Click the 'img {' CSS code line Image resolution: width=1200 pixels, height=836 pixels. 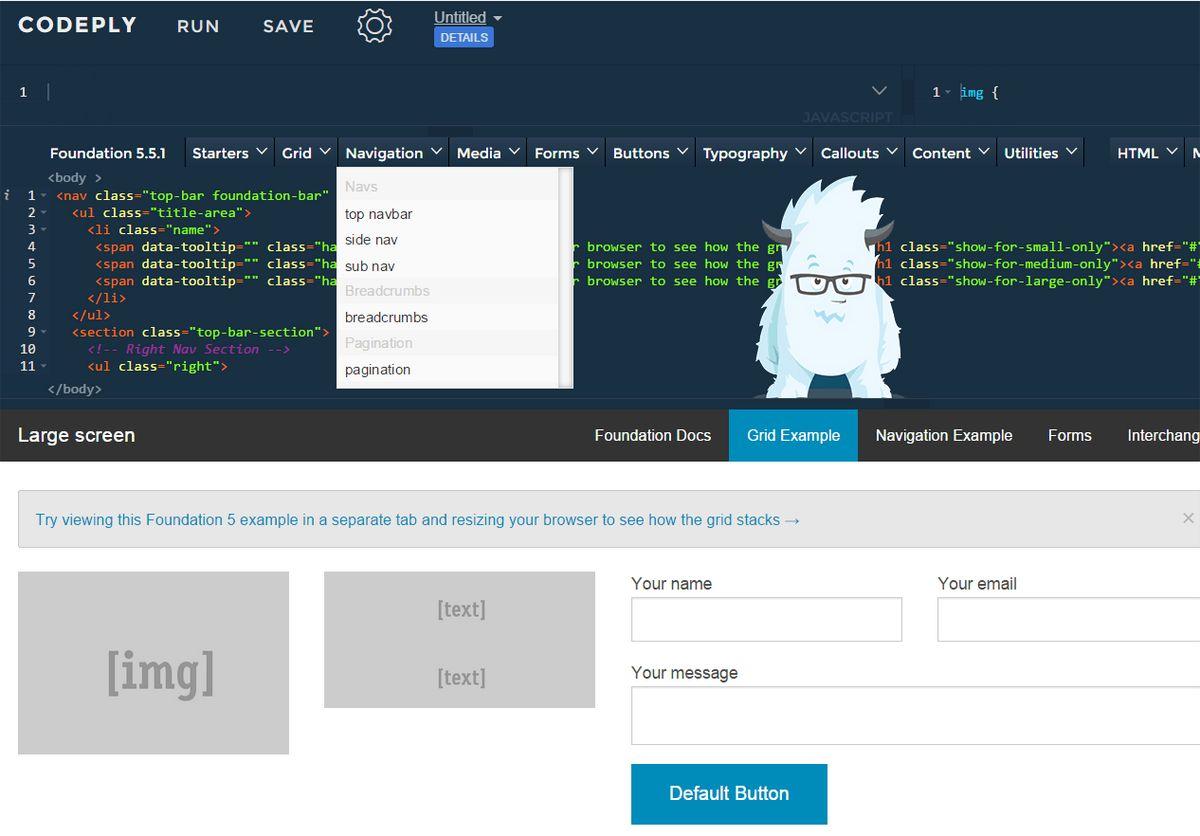tap(979, 92)
